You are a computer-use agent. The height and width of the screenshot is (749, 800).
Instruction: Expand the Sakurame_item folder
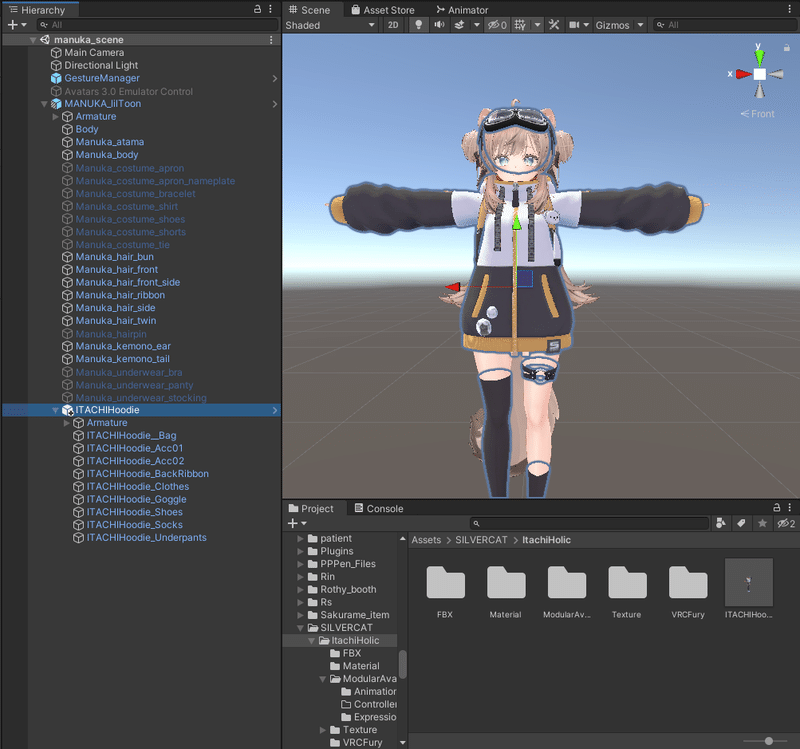click(300, 615)
